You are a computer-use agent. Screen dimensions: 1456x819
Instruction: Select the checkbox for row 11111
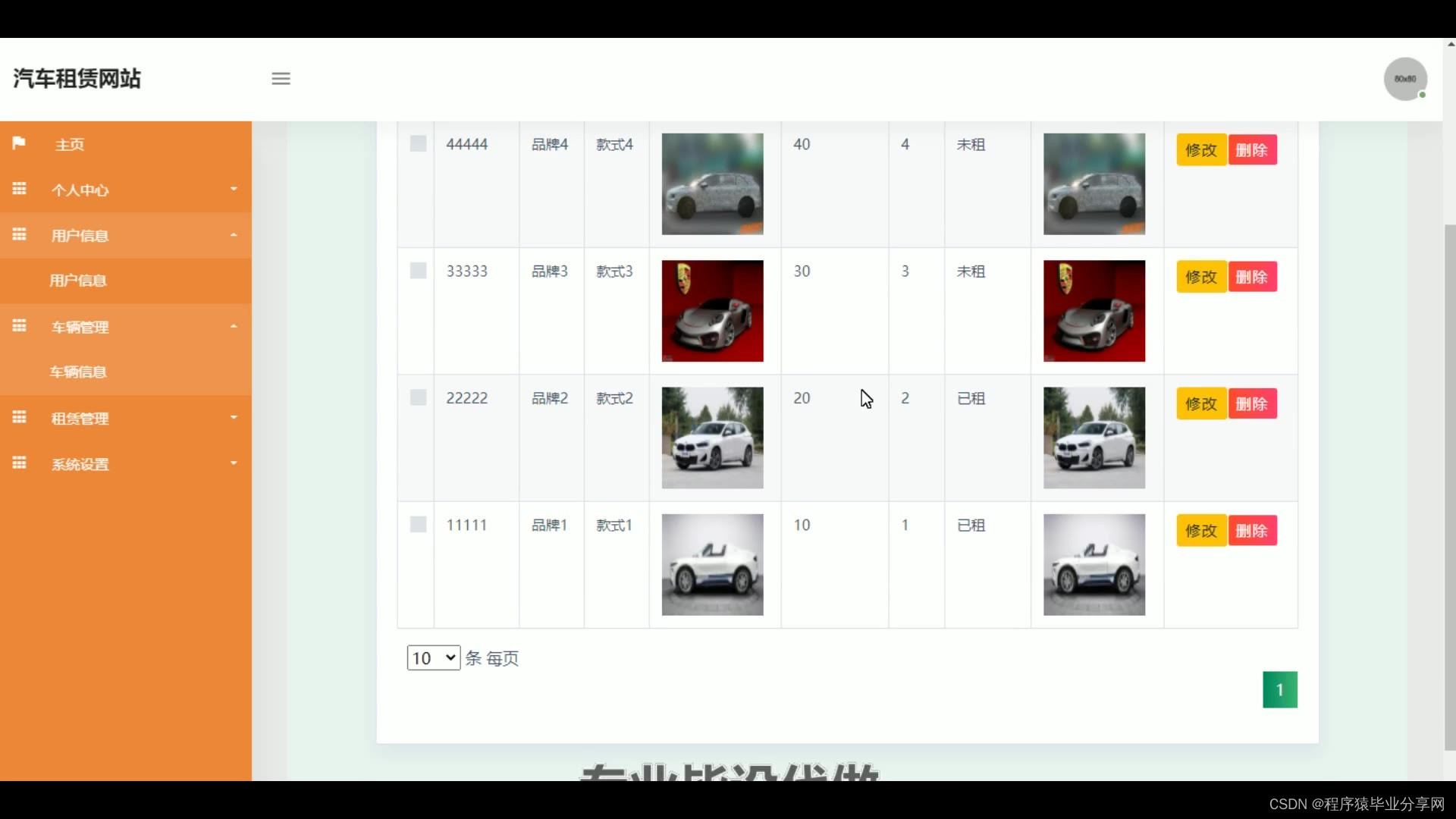tap(418, 524)
